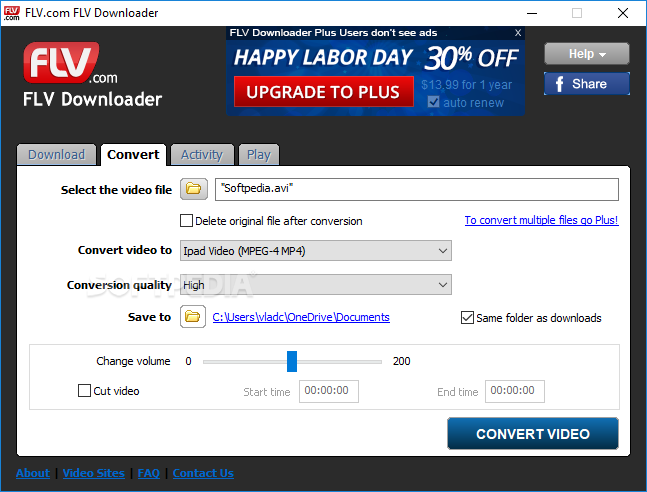Enable the Cut video checkbox
The height and width of the screenshot is (492, 647).
[x=84, y=390]
